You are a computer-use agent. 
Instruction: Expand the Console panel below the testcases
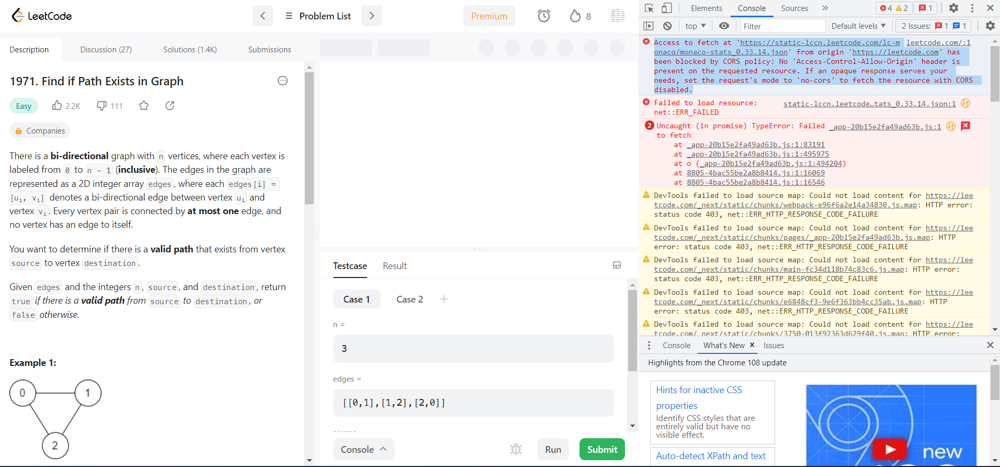click(363, 450)
